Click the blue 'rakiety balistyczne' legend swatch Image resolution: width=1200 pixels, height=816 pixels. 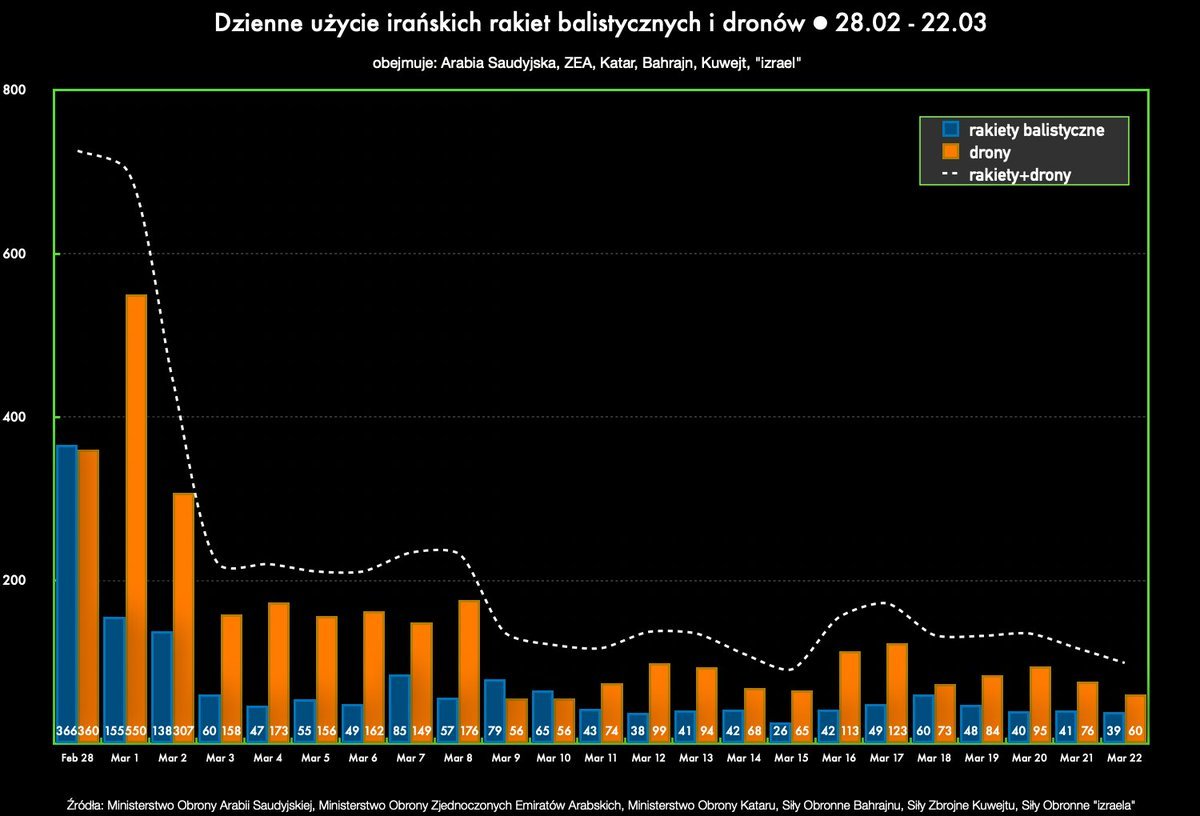pos(950,129)
